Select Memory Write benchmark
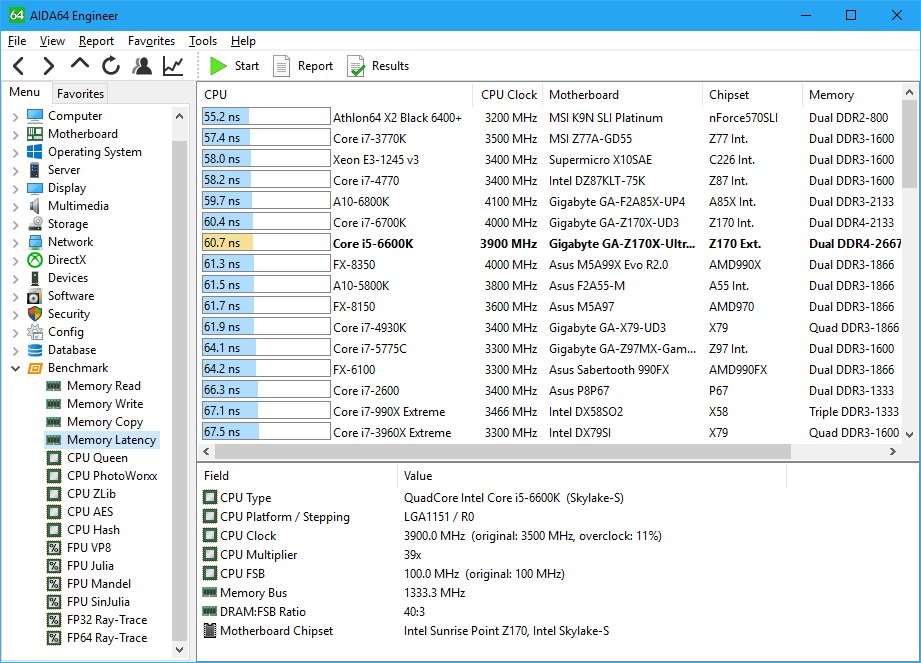 pyautogui.click(x=105, y=404)
